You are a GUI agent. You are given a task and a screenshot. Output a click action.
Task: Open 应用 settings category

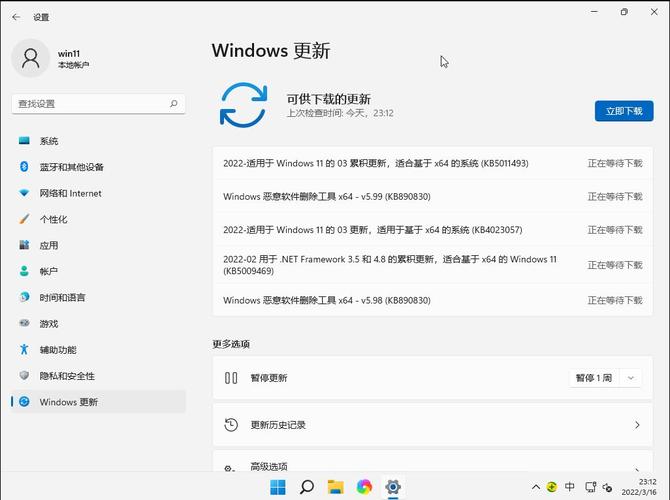(x=98, y=245)
